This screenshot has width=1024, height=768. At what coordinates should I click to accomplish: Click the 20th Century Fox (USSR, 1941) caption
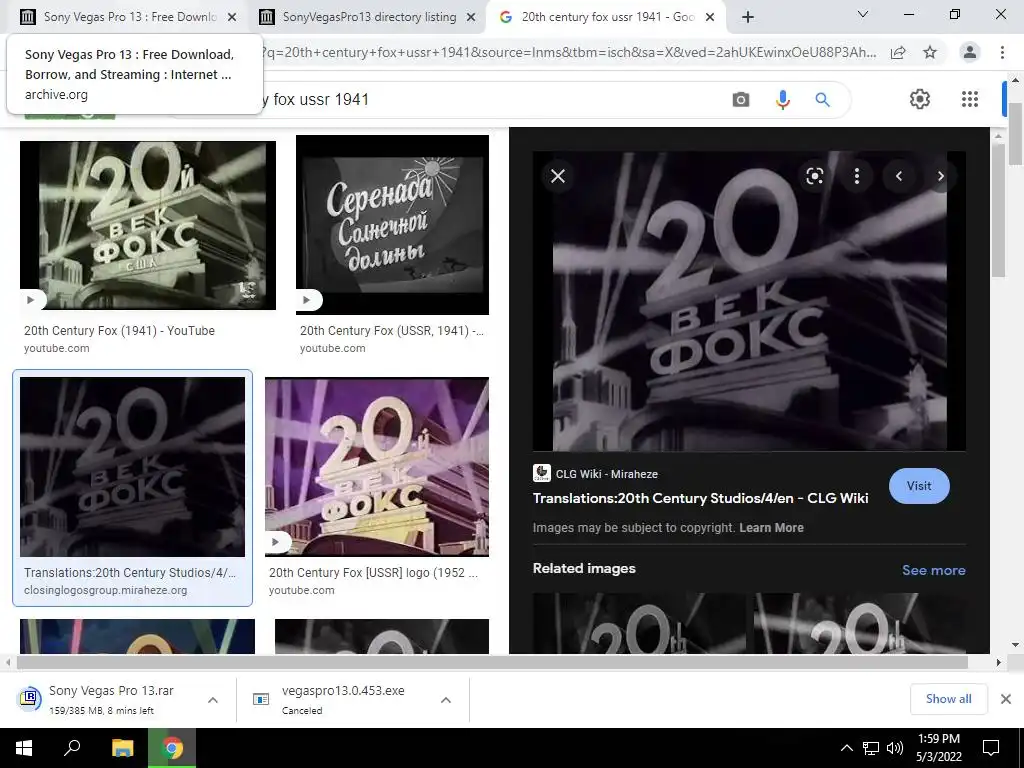(392, 330)
